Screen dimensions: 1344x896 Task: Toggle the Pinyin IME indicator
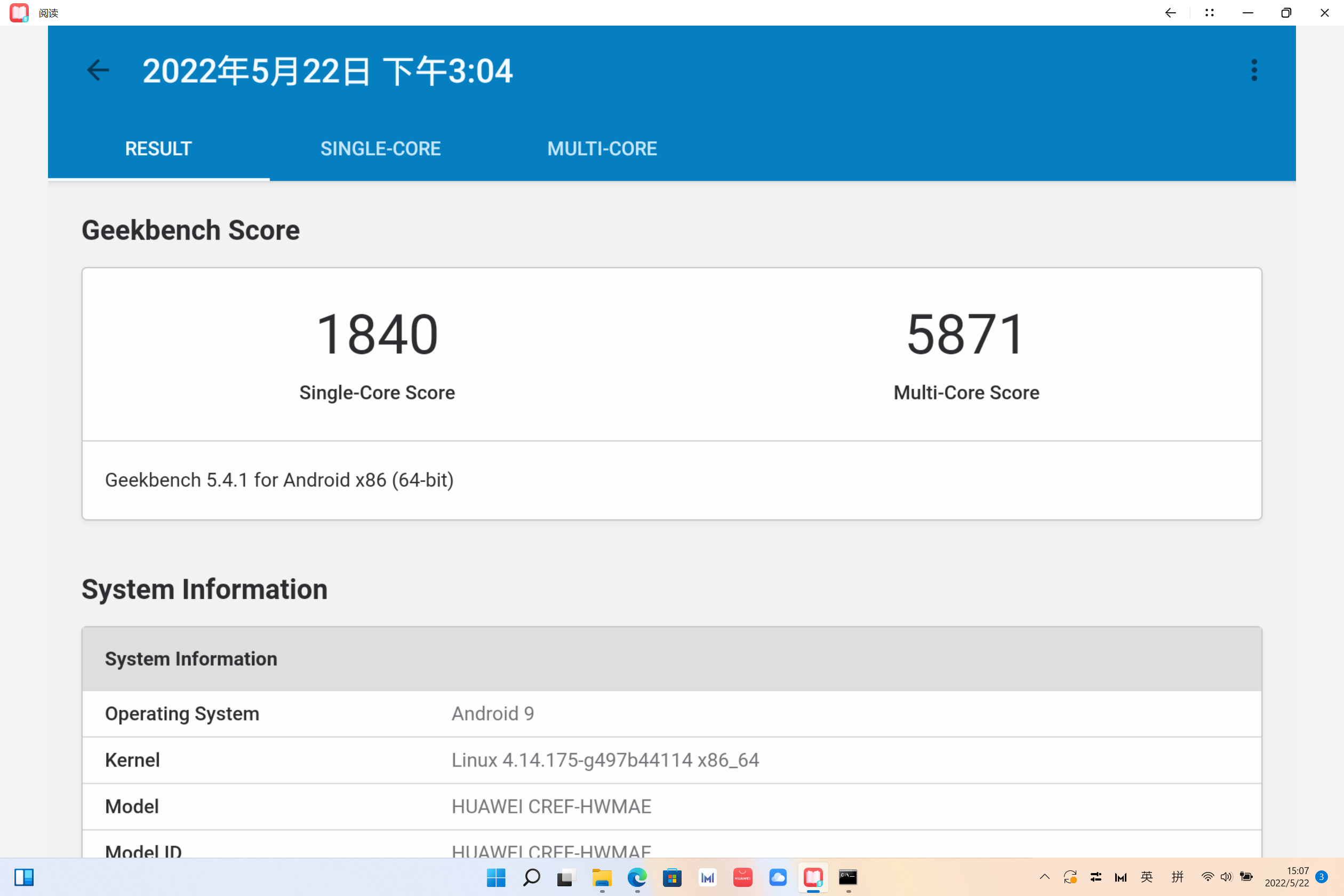[x=1177, y=877]
